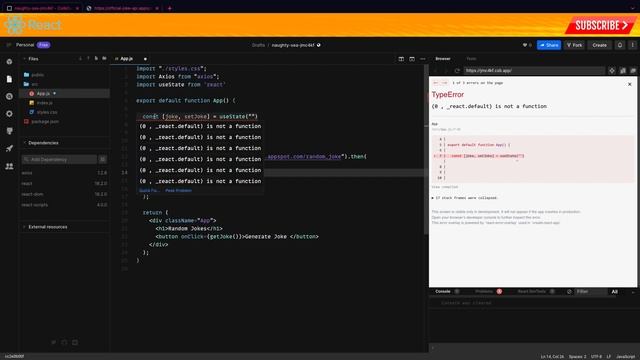This screenshot has height=360, width=640.
Task: Click the preview crosshair inspect icon
Action: click(612, 71)
